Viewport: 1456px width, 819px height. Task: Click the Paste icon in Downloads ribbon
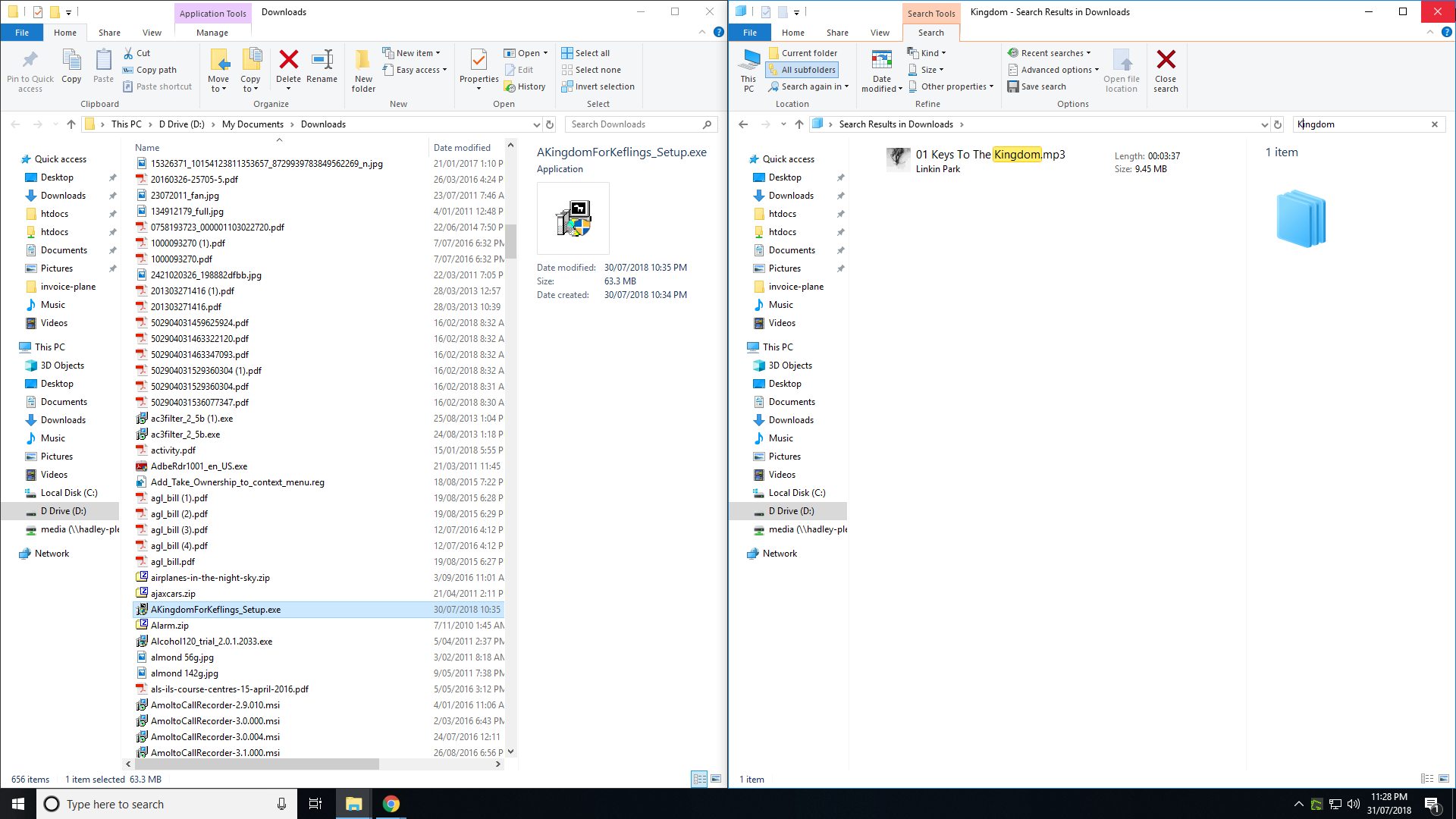103,60
